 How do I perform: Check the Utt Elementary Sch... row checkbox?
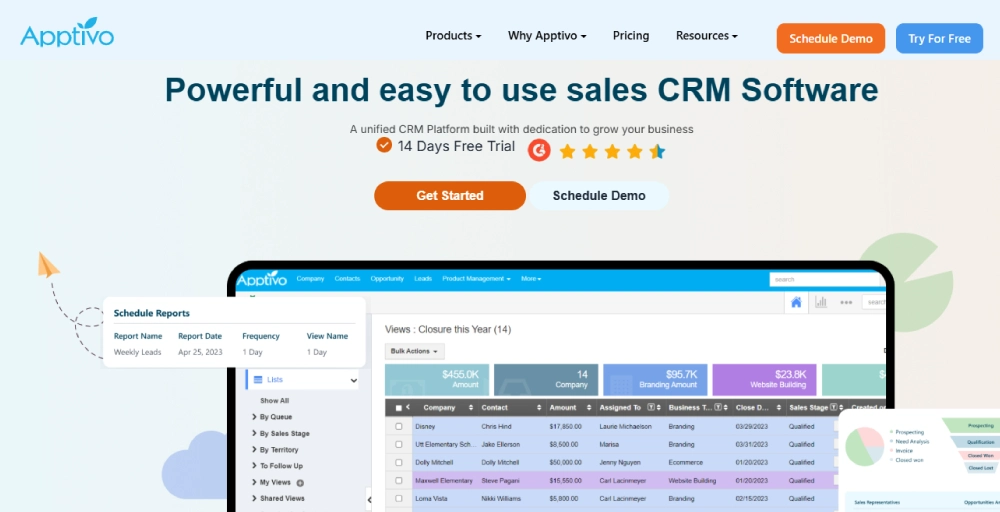coord(399,444)
